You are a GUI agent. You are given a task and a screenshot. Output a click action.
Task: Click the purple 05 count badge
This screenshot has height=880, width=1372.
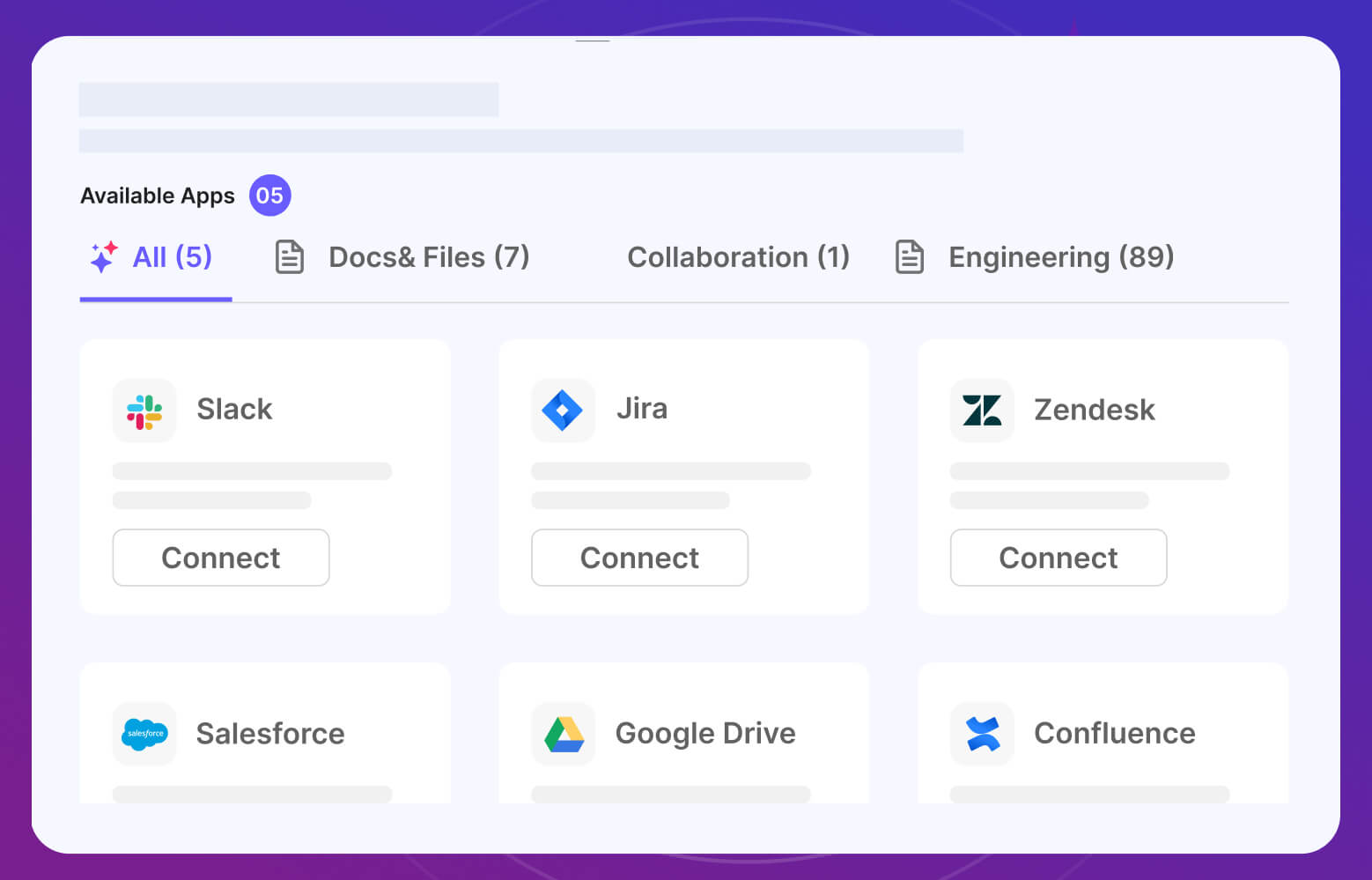point(269,196)
